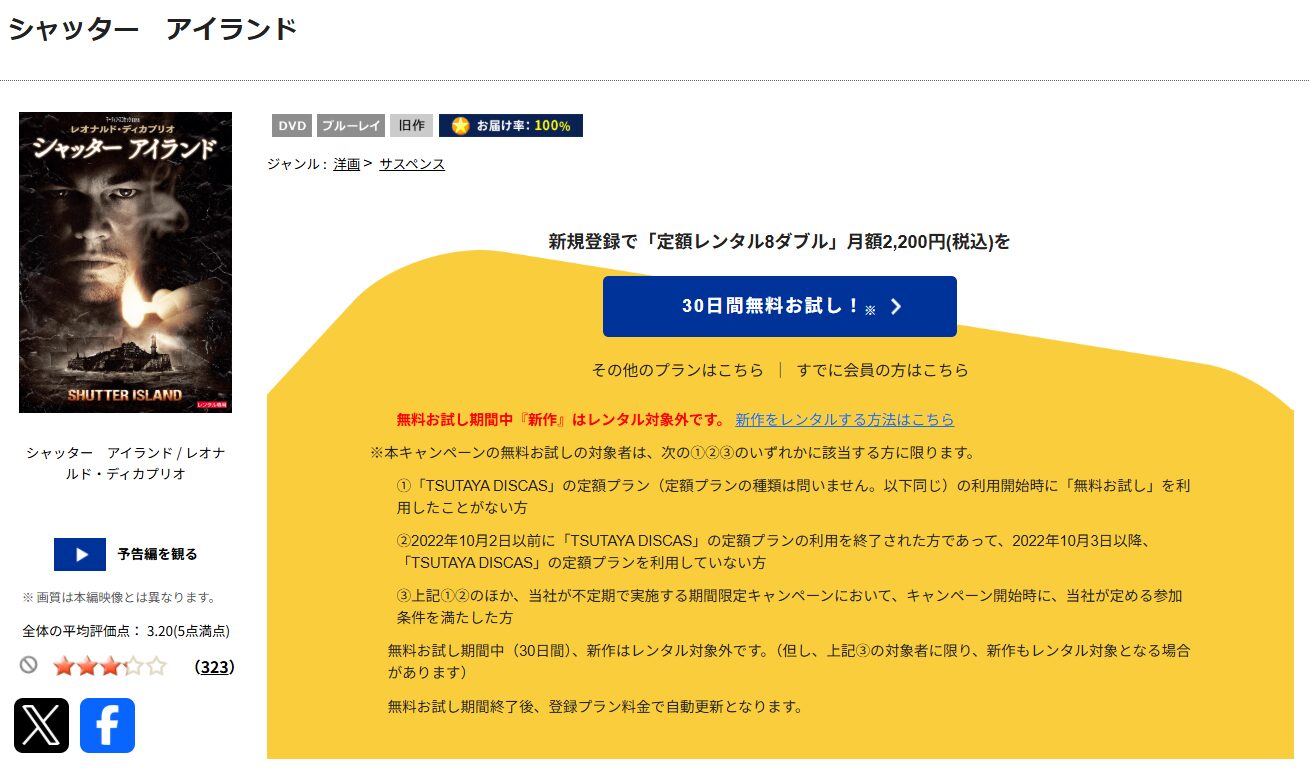This screenshot has height=770, width=1309.
Task: Click 予告編を観る label text
Action: (157, 554)
